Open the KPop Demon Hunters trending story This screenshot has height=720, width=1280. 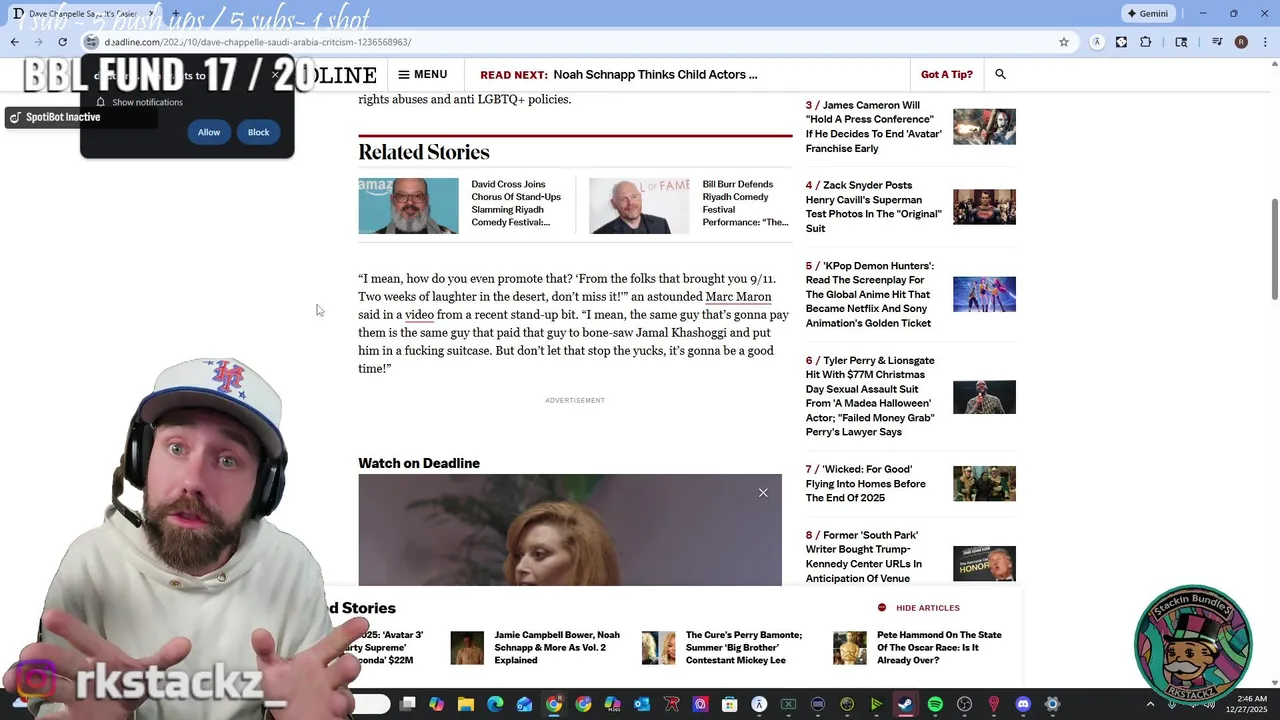(x=870, y=295)
